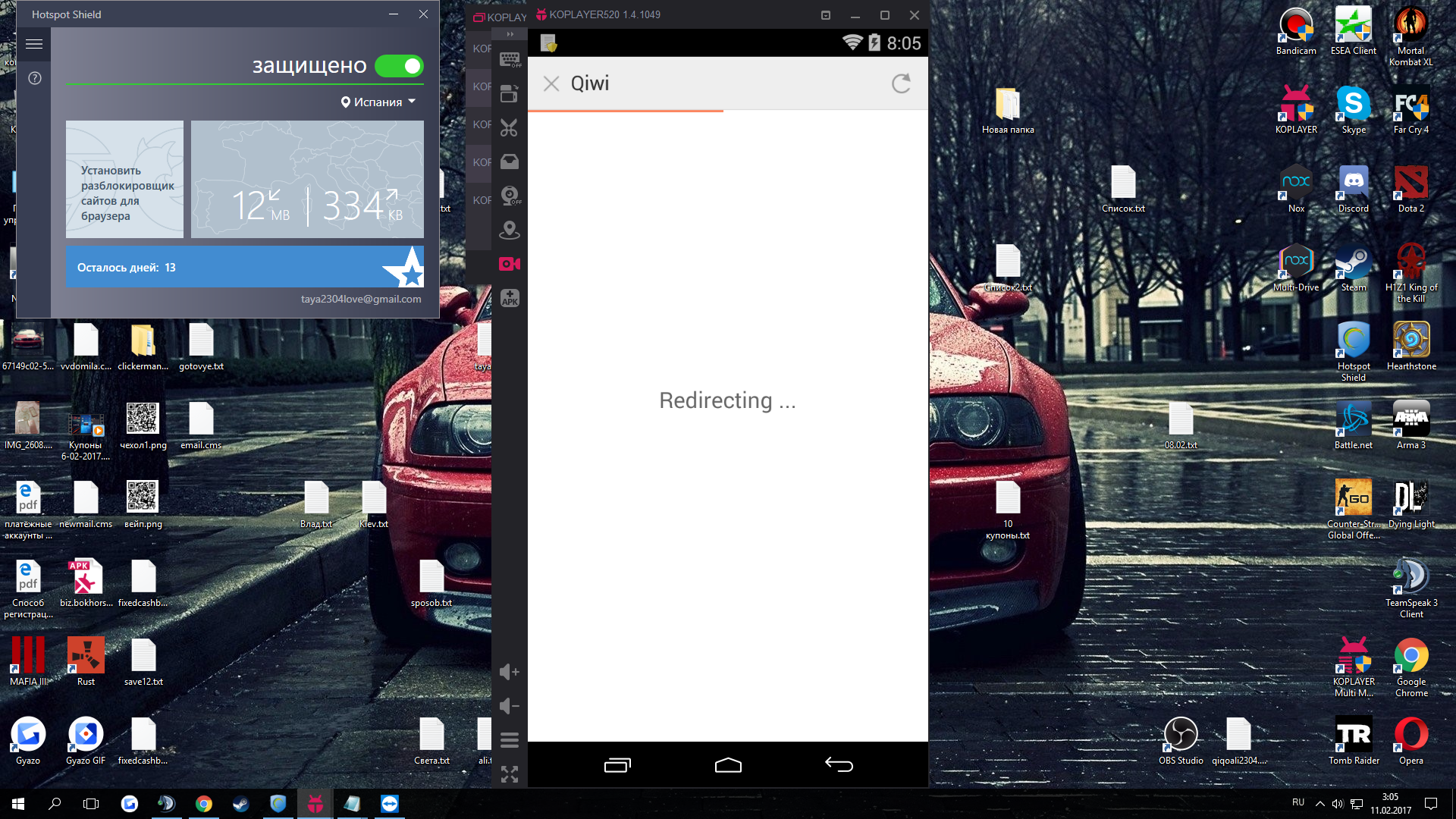The width and height of the screenshot is (1456, 819).
Task: Select the Counter-Strike Global Offensive icon
Action: pyautogui.click(x=1354, y=510)
